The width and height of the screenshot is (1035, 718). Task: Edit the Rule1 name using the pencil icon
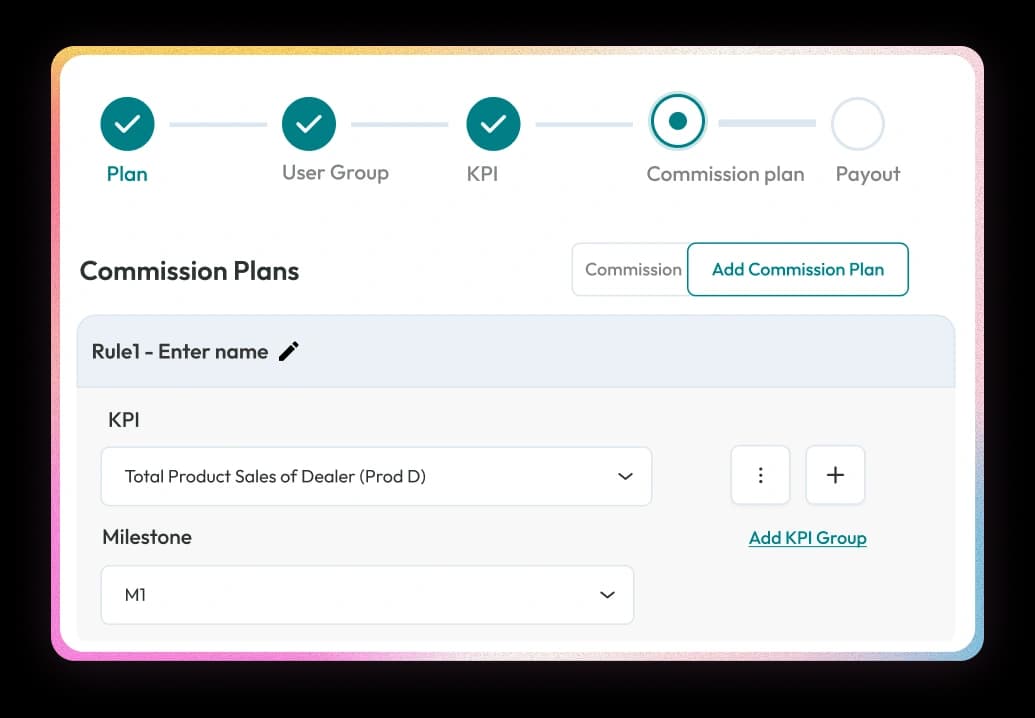288,351
